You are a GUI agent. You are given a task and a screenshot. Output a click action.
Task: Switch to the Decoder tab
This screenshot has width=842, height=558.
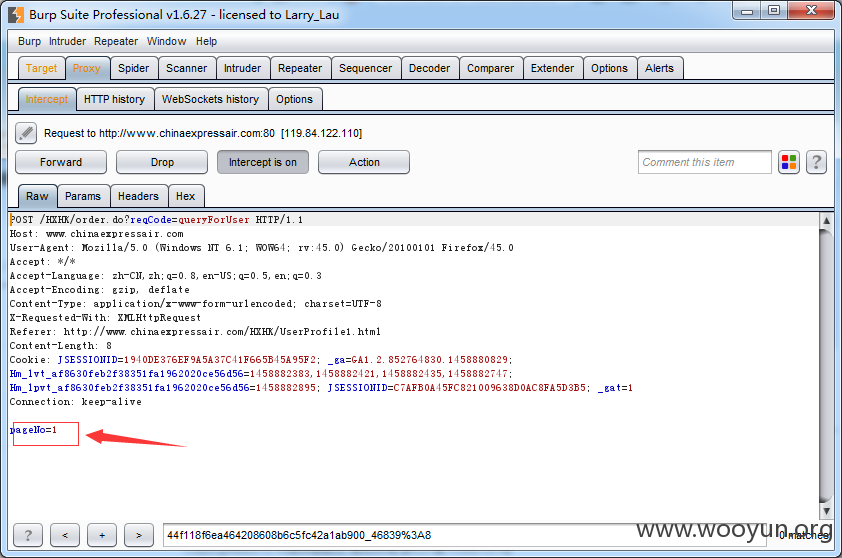point(430,68)
